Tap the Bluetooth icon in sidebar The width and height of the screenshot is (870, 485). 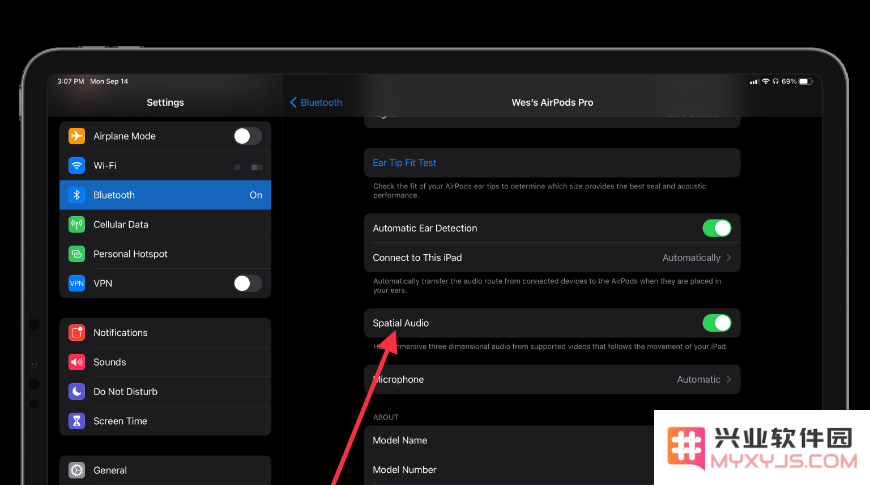77,195
